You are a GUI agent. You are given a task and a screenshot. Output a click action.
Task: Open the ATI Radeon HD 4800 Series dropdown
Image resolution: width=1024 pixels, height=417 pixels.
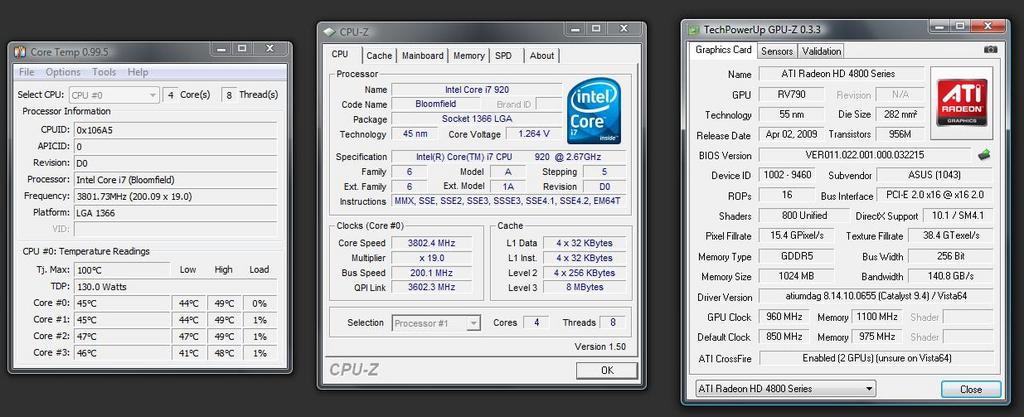[786, 389]
